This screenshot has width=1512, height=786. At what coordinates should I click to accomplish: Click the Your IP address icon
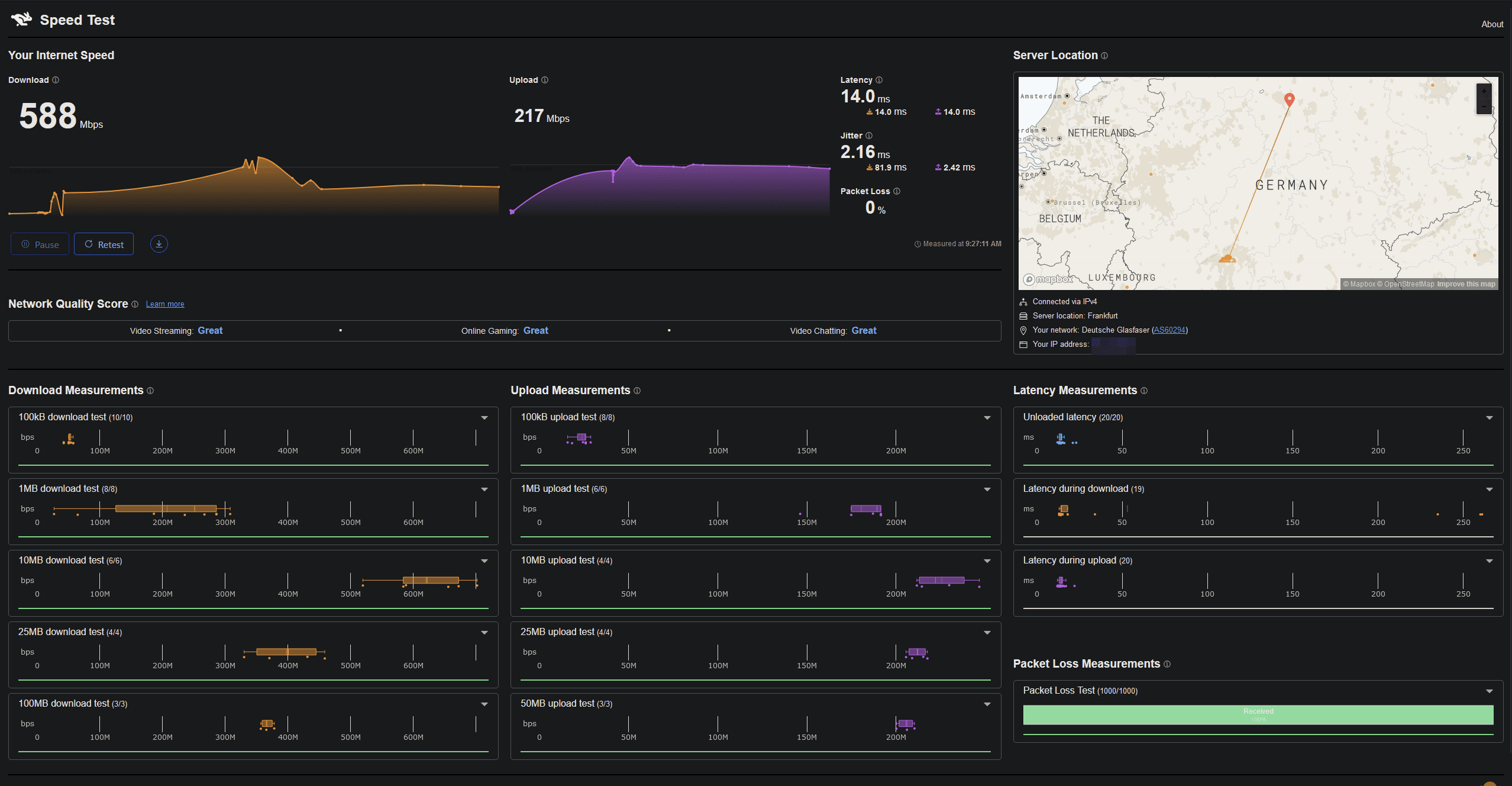(x=1023, y=344)
